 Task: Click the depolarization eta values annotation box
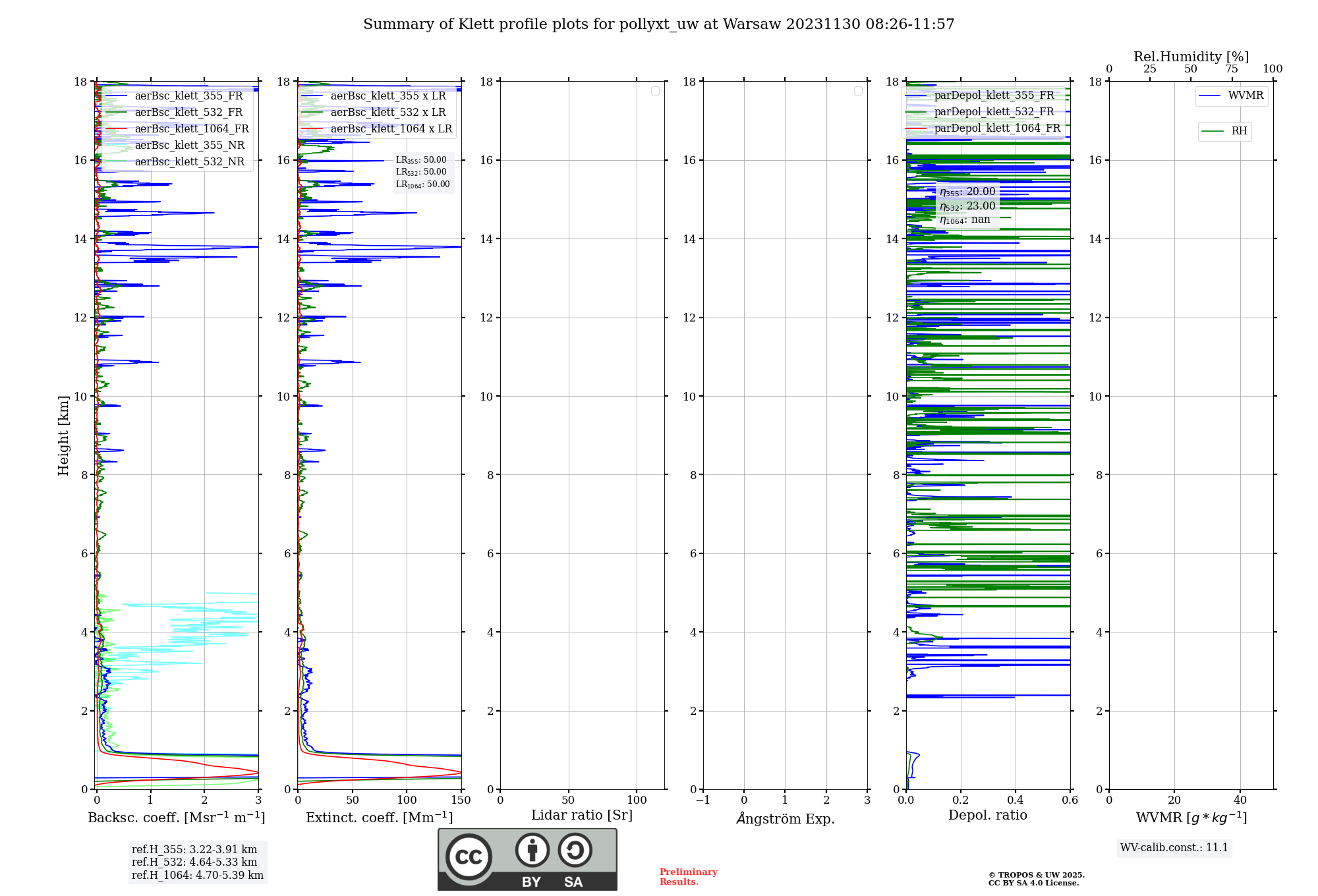[967, 206]
